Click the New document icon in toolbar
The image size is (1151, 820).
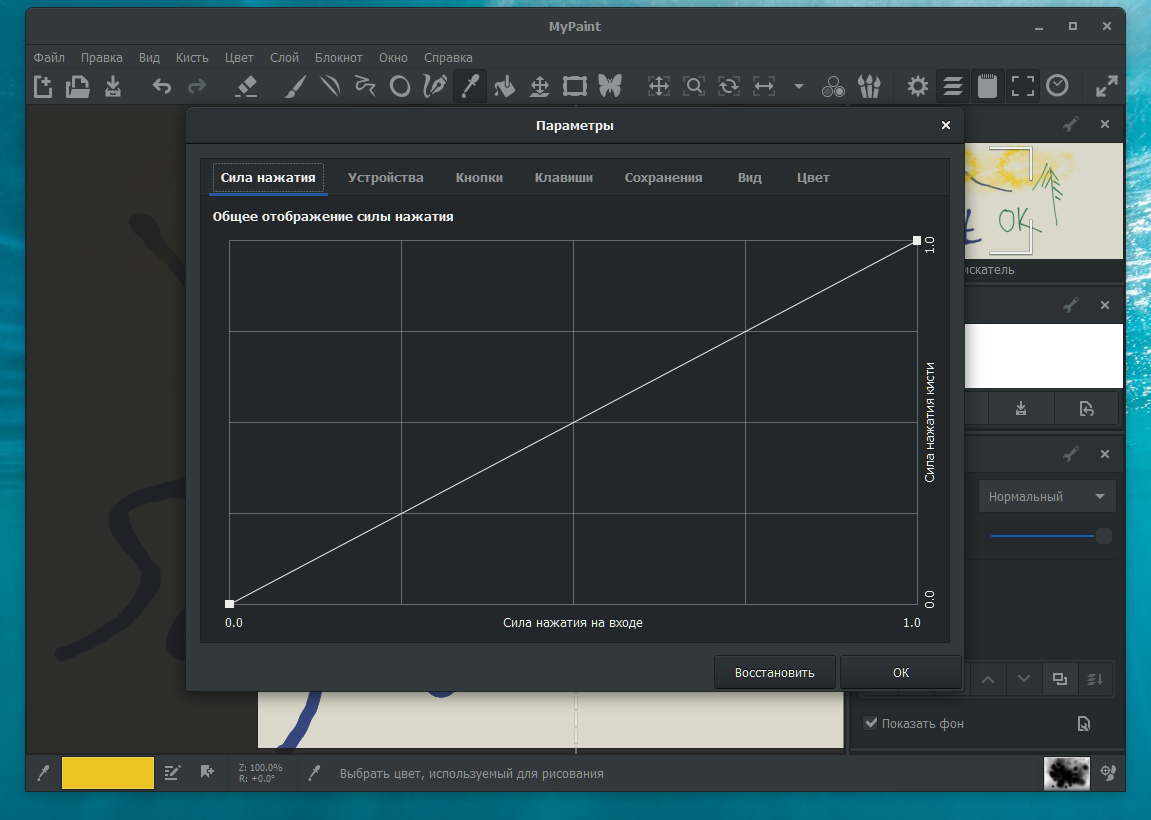pyautogui.click(x=43, y=87)
